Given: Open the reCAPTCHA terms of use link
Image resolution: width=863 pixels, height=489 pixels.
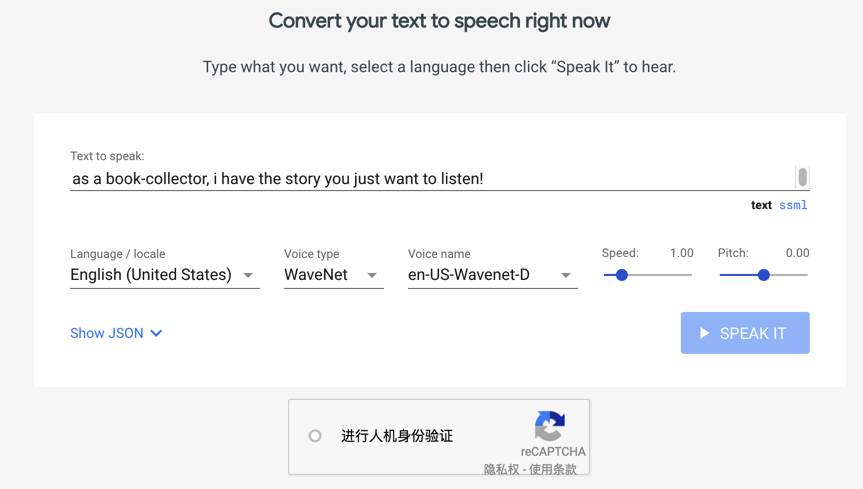Looking at the screenshot, I should tap(553, 469).
